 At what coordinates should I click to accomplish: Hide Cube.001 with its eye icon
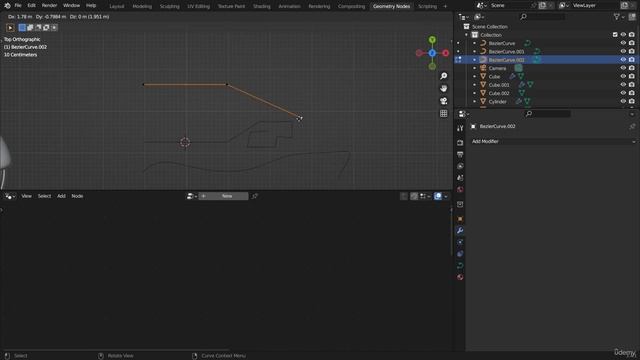[623, 85]
